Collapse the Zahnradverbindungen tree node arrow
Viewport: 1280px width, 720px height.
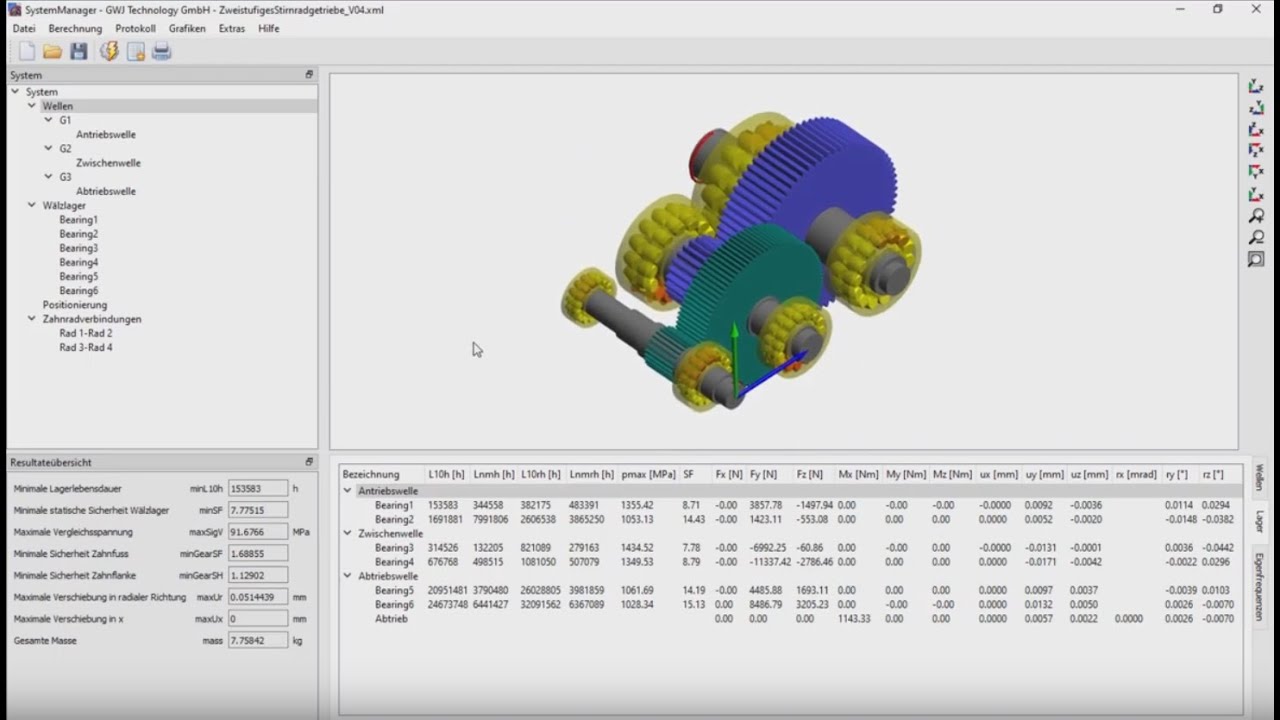(32, 319)
